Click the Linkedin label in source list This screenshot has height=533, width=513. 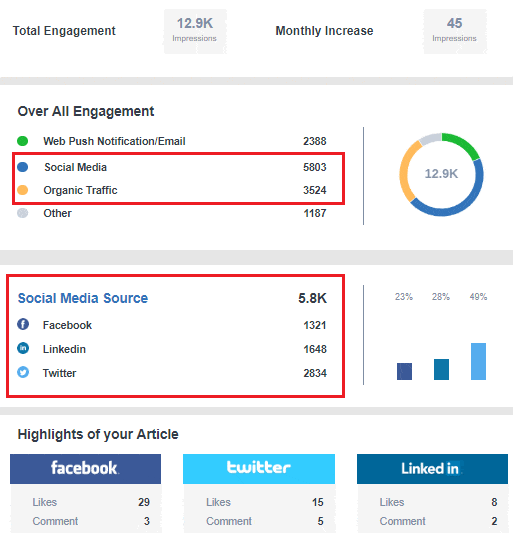tap(64, 349)
